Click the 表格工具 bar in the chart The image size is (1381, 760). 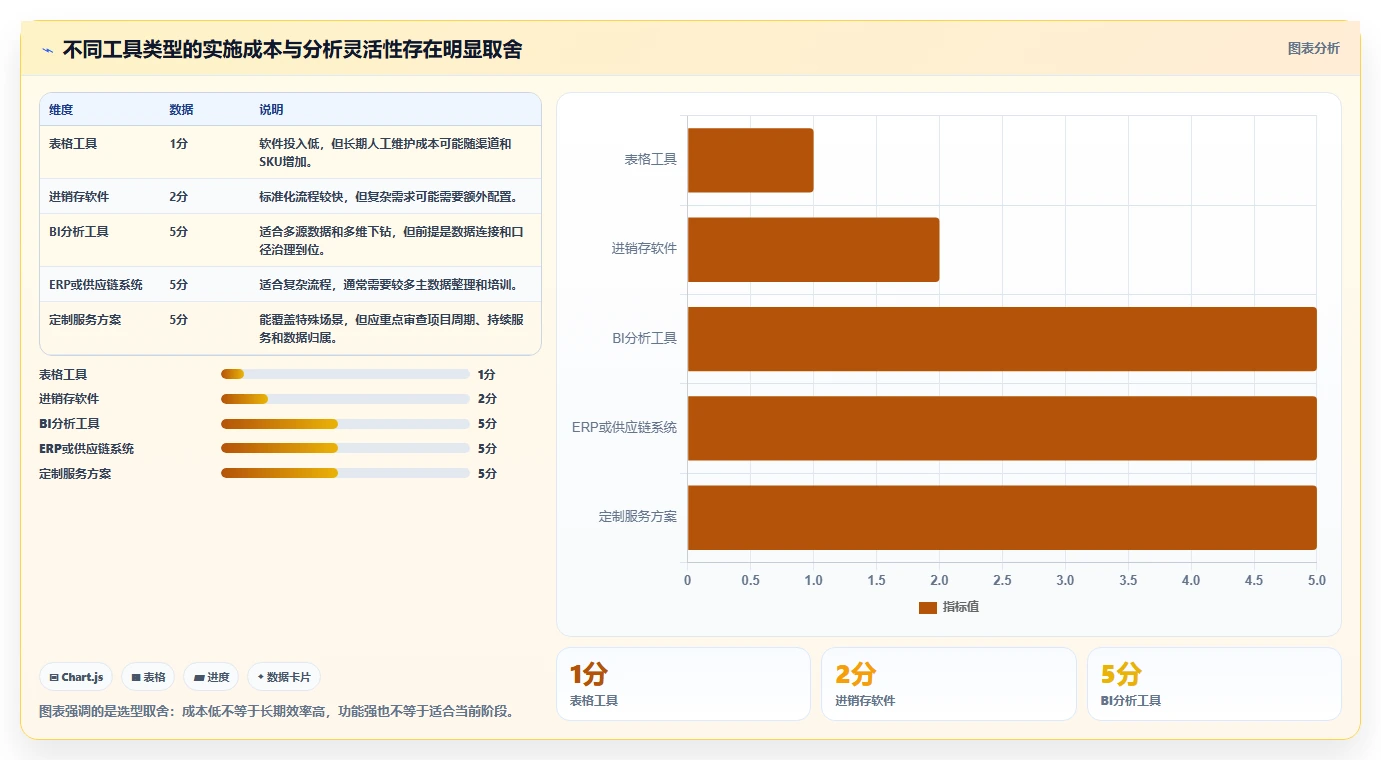tap(750, 160)
